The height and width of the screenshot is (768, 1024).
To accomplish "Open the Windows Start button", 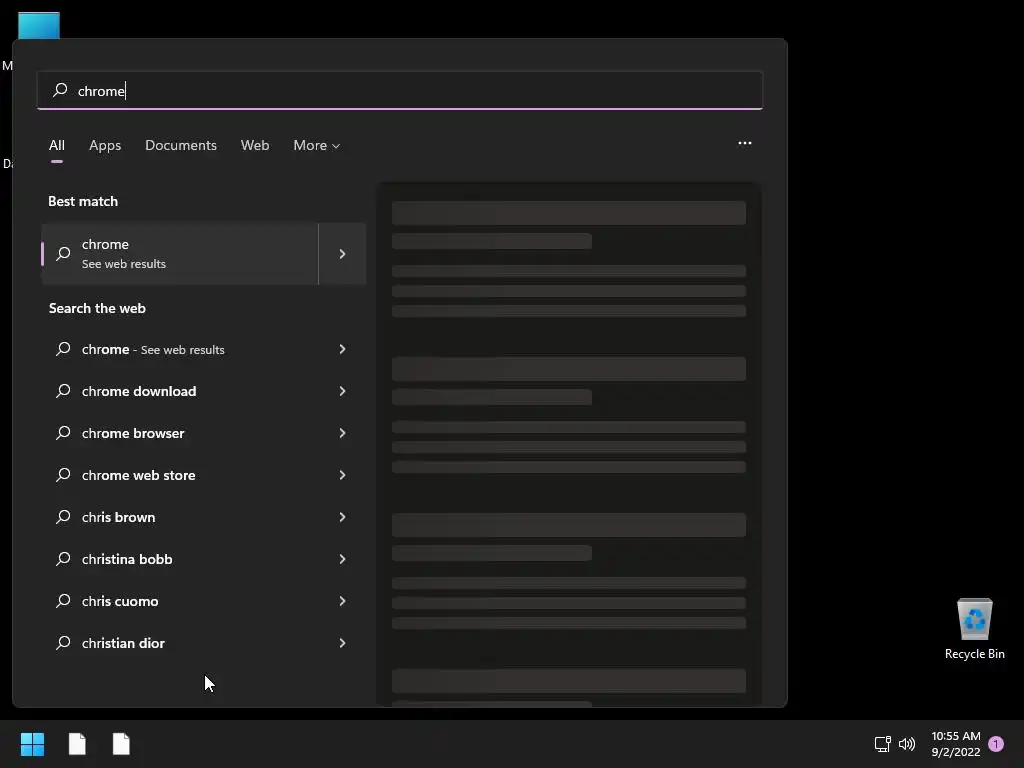I will (x=32, y=744).
